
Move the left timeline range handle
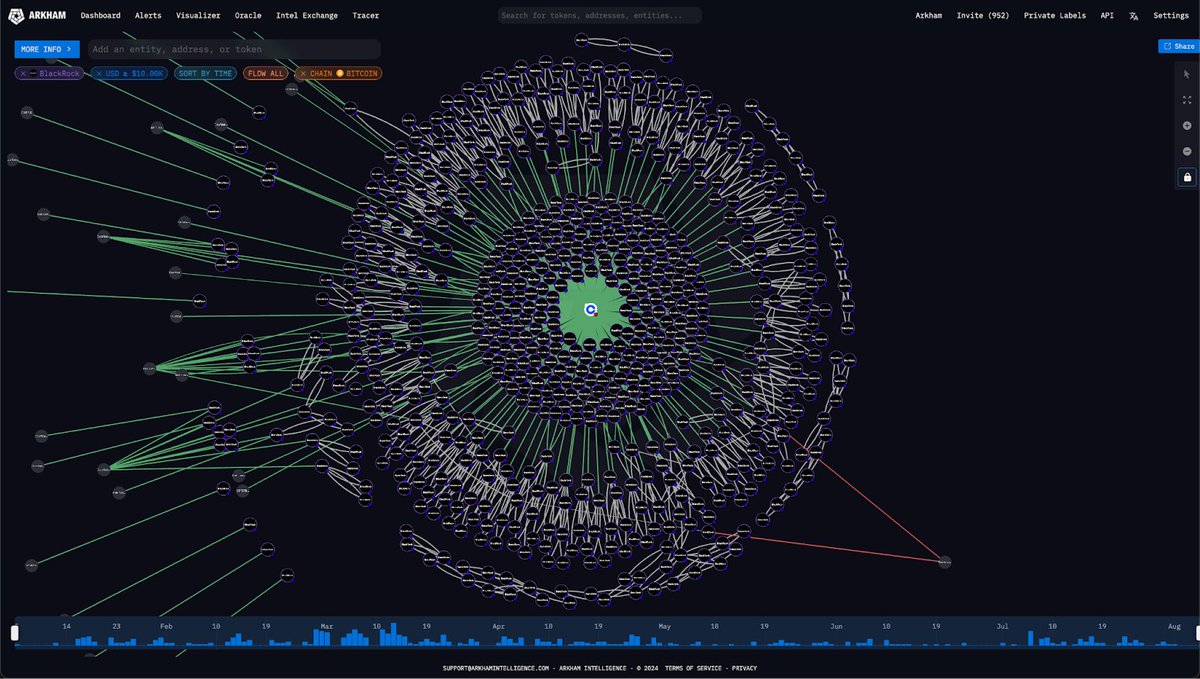tap(15, 632)
